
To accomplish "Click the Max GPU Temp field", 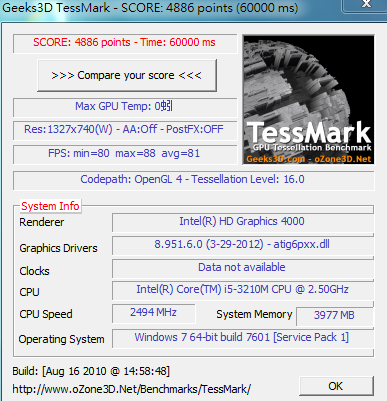I will coord(124,107).
